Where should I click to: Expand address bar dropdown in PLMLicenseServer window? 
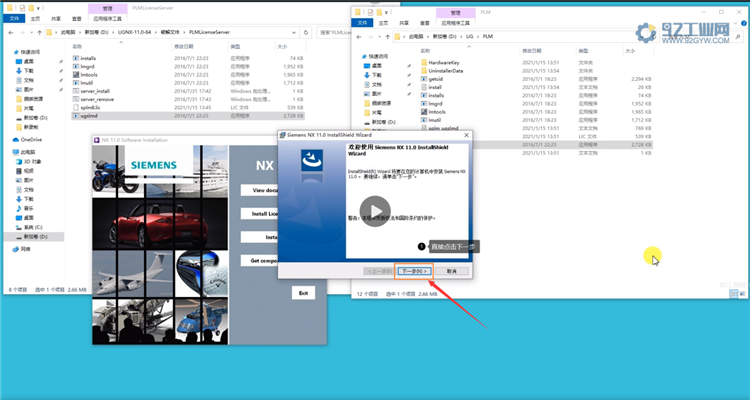tap(294, 33)
